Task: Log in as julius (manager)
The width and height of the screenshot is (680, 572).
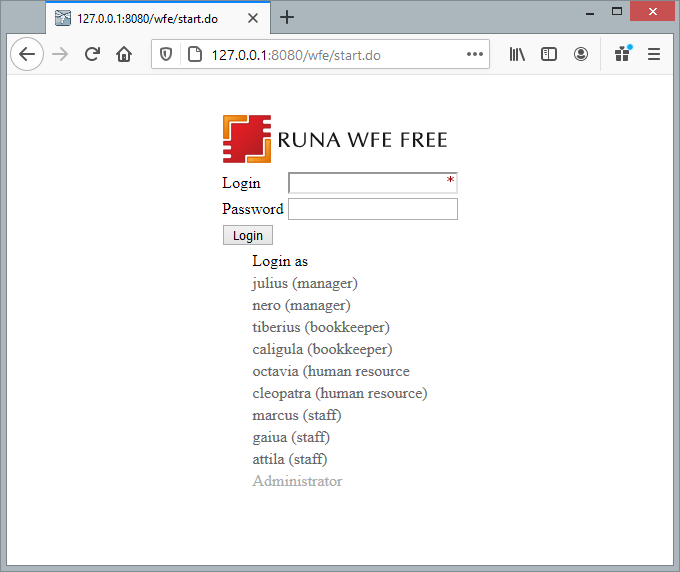Action: pos(305,284)
